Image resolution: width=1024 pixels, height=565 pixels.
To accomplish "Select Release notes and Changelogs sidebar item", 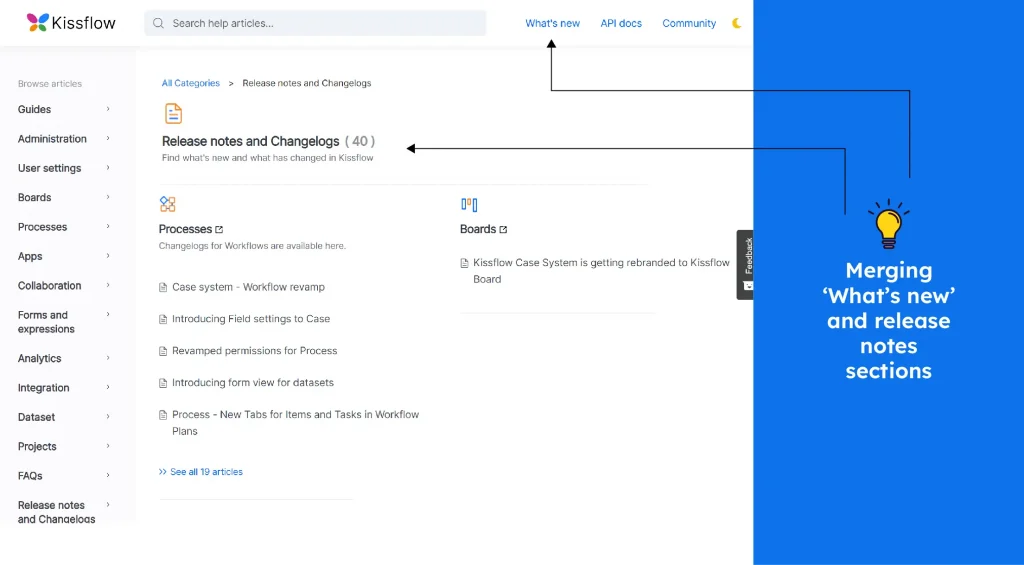I will click(57, 512).
